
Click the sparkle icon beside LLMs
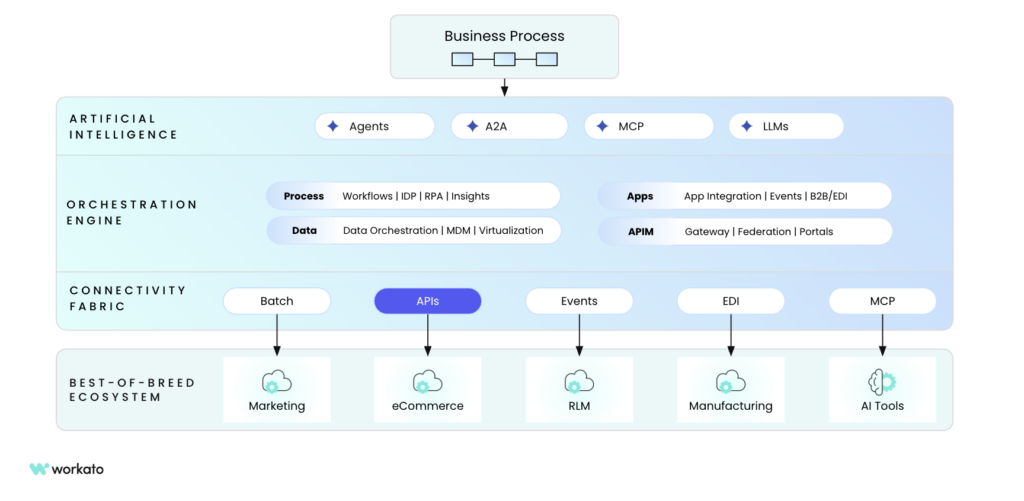[x=746, y=126]
